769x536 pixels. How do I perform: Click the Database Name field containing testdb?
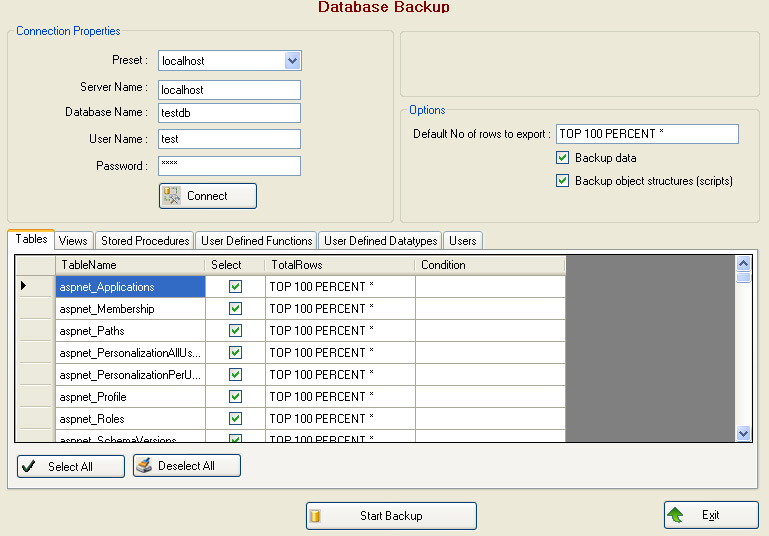tap(229, 113)
